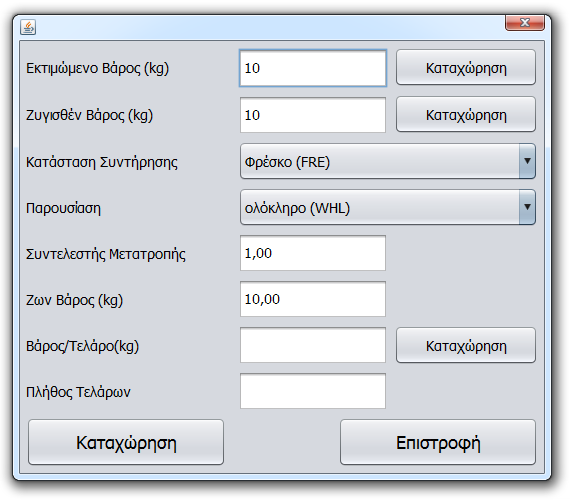Viewport: 570px width, 501px height.
Task: Click the Εκτιμώμενο Βάρος (kg) input field
Action: 313,68
